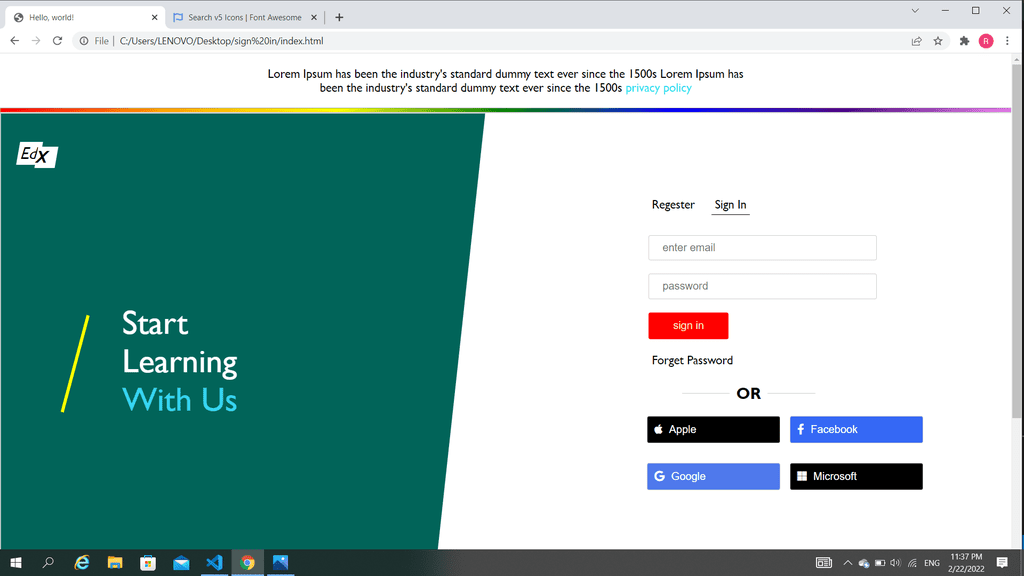Select the Sign In tab
This screenshot has width=1024, height=576.
point(730,204)
